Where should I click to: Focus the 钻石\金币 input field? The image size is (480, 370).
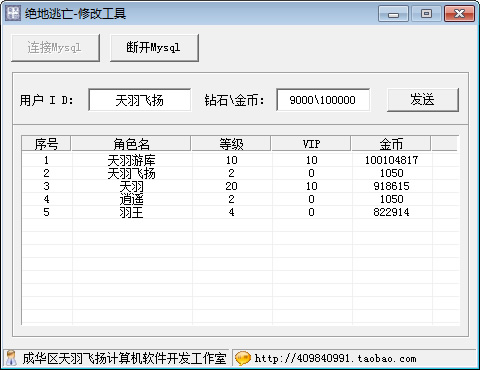pos(323,100)
